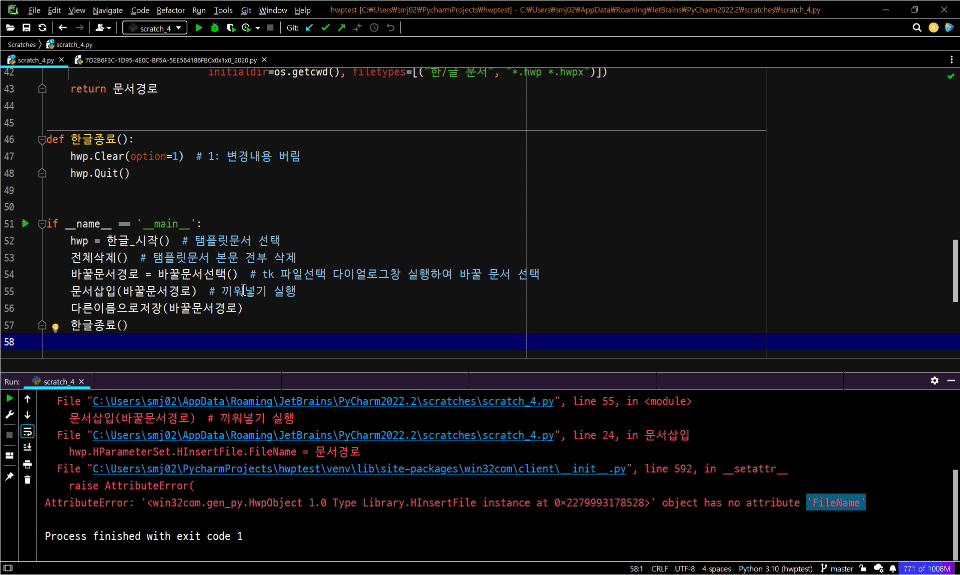
Task: Commit changes with the green check icon
Action: [x=325, y=28]
